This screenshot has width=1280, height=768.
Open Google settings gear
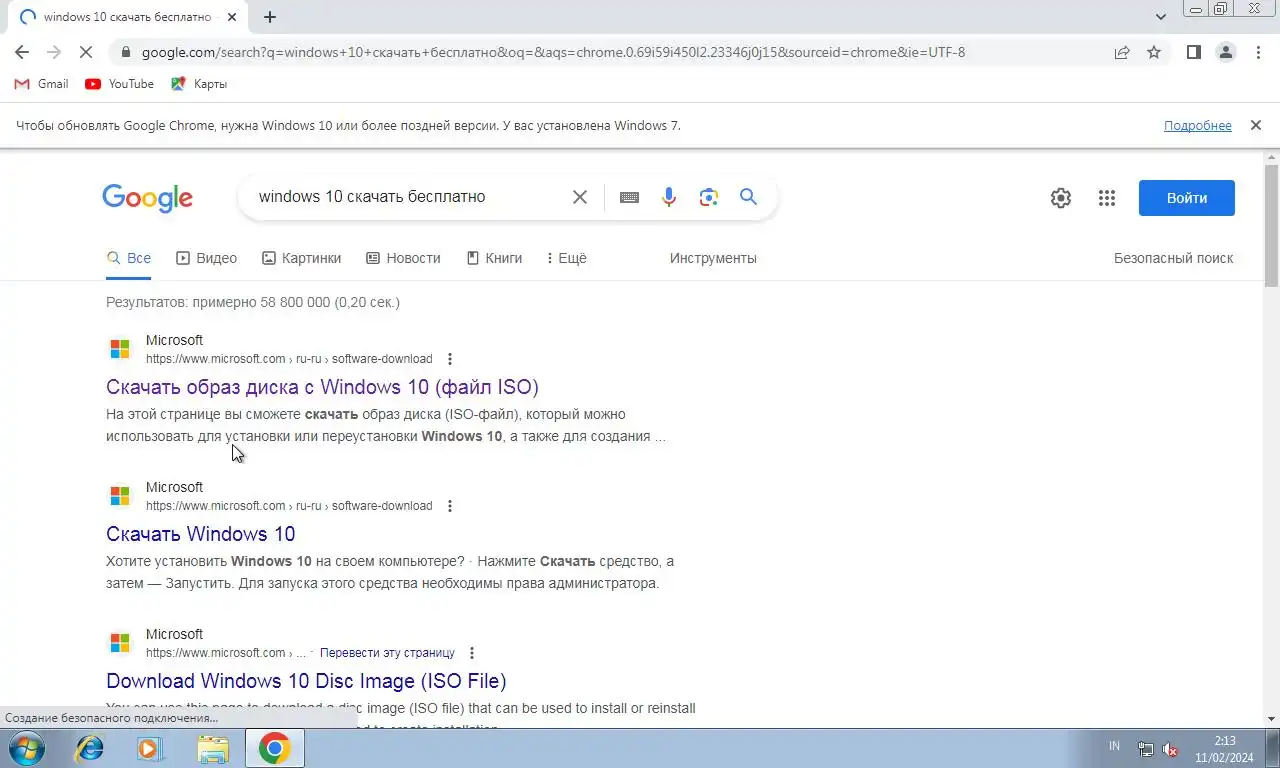pos(1061,198)
